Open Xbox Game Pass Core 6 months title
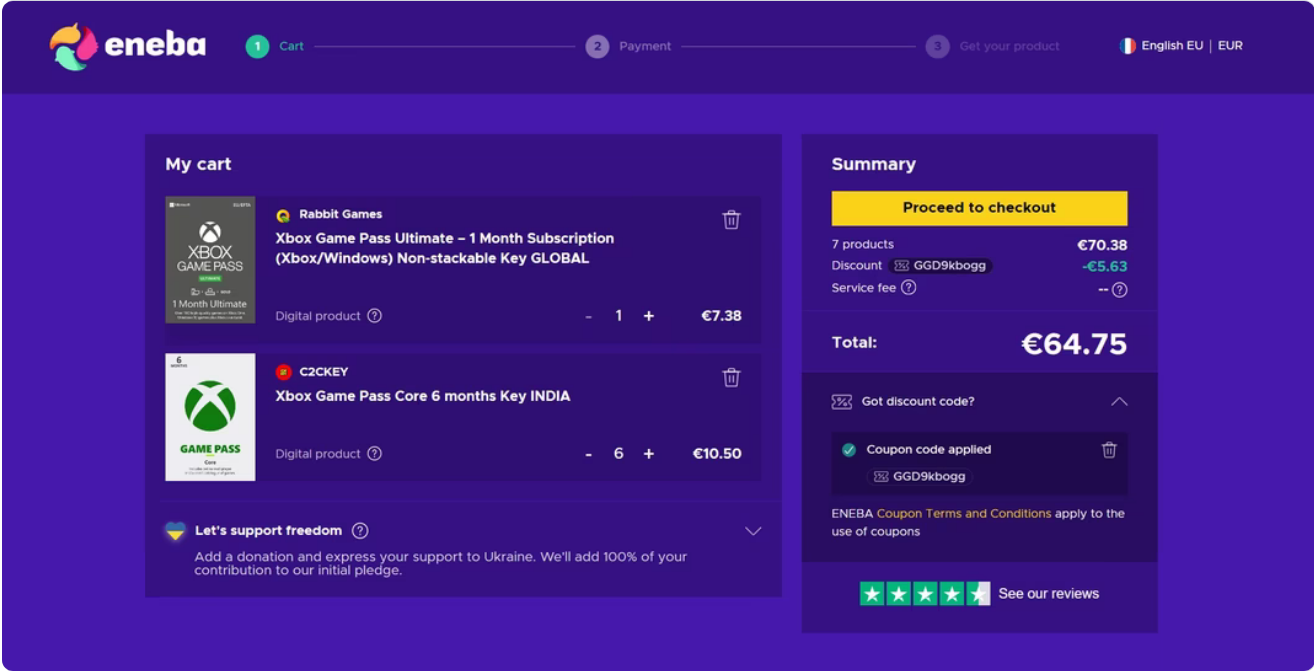This screenshot has width=1314, height=671. click(423, 396)
